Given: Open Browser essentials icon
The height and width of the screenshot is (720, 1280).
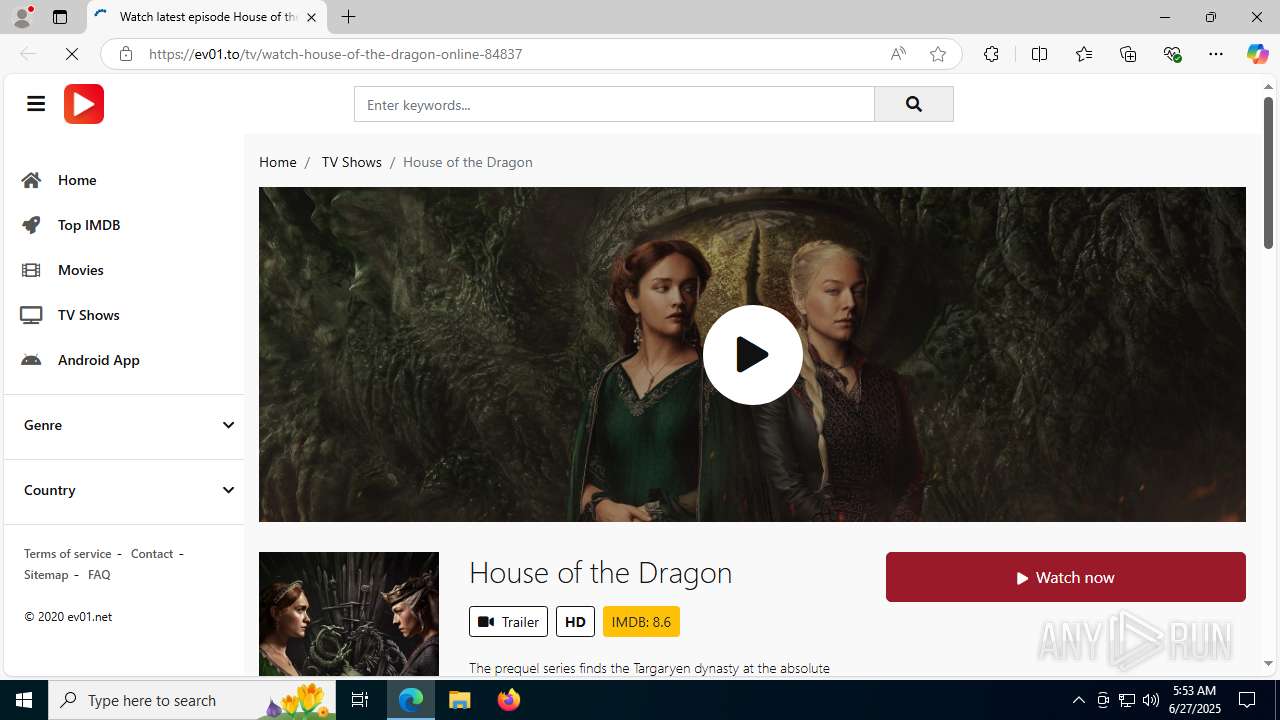Looking at the screenshot, I should (x=1172, y=54).
